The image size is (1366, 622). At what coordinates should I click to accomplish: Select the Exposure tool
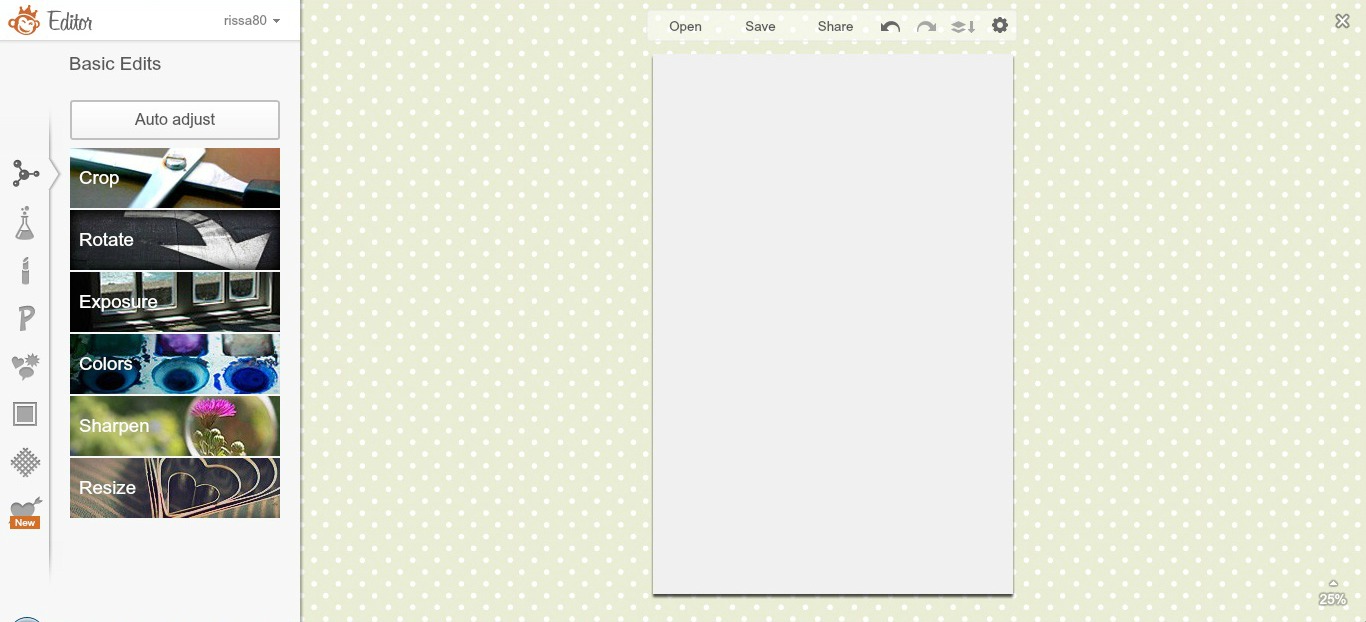click(x=175, y=302)
